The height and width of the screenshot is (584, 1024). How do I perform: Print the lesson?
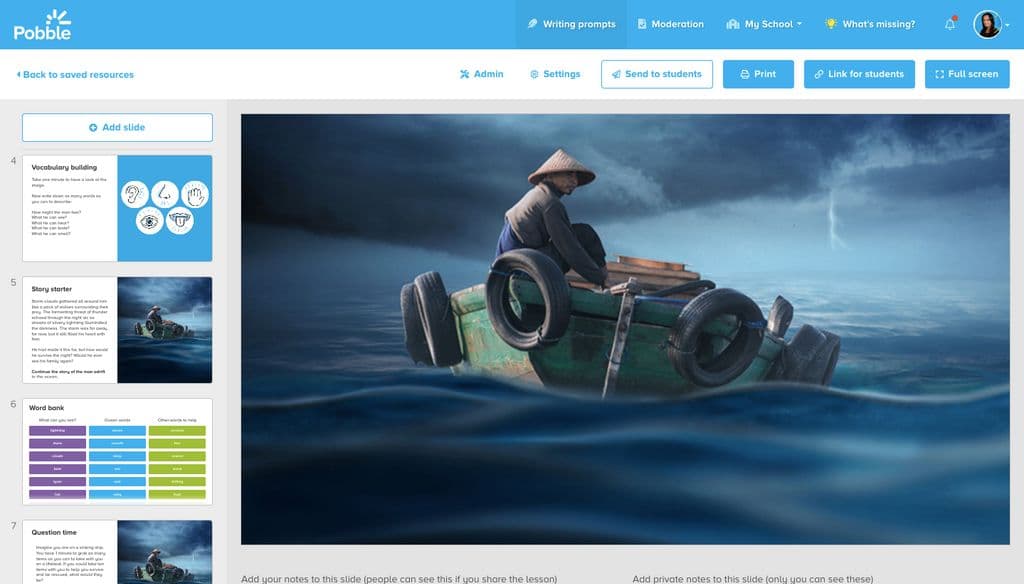[x=758, y=74]
